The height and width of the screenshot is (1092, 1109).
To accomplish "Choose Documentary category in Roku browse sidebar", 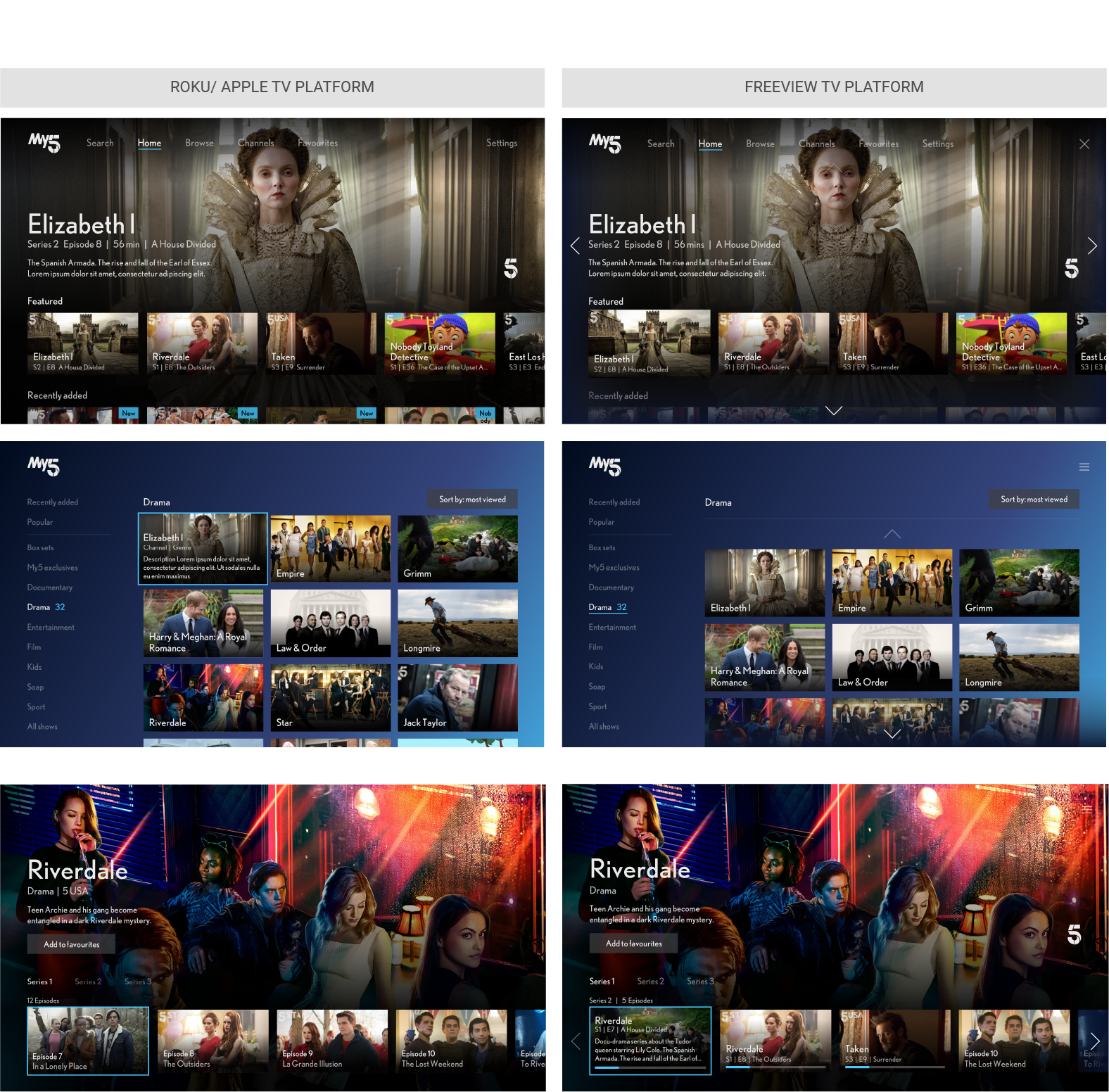I will (x=50, y=588).
